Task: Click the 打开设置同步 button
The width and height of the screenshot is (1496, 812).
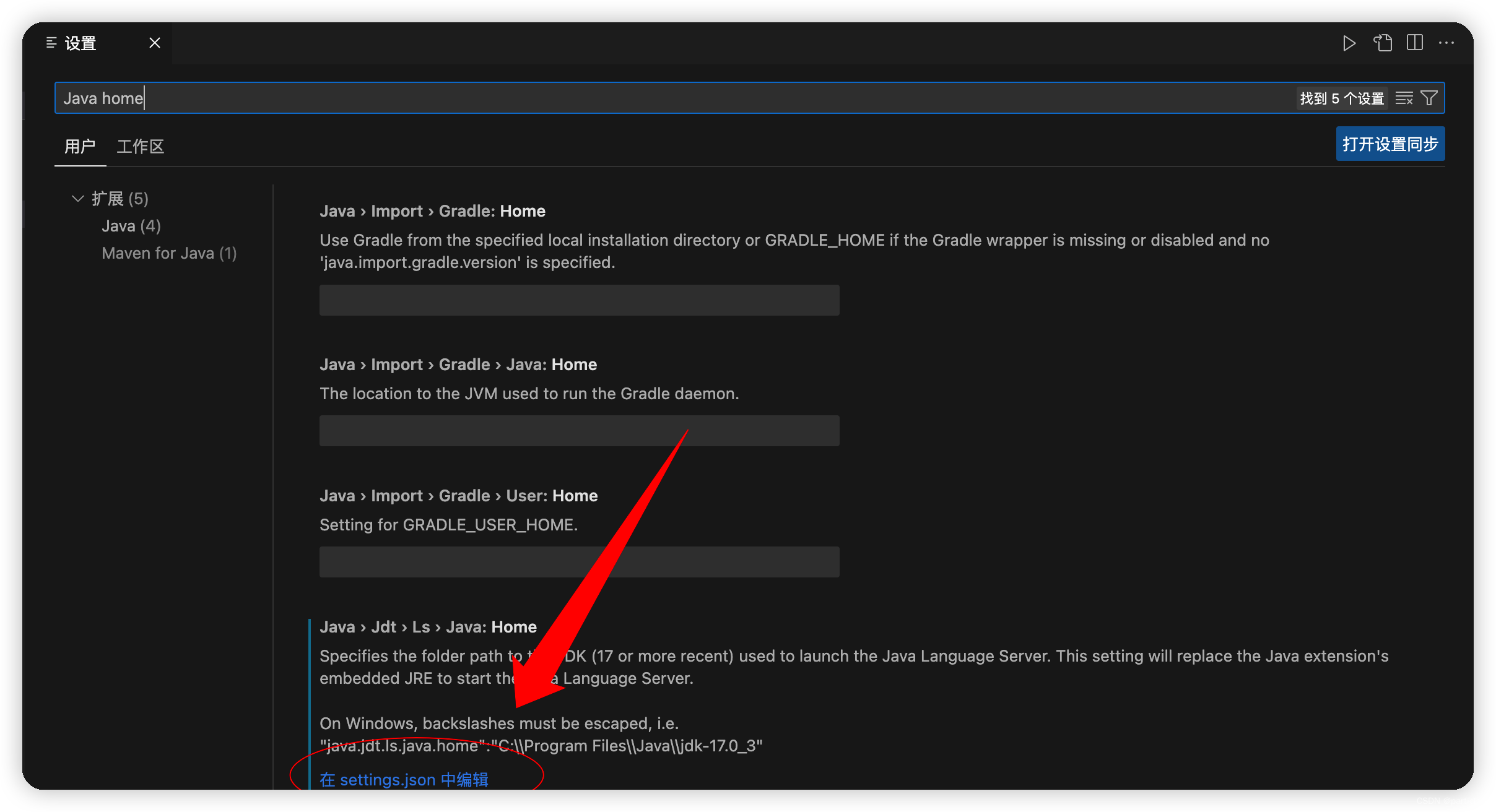Action: coord(1390,144)
